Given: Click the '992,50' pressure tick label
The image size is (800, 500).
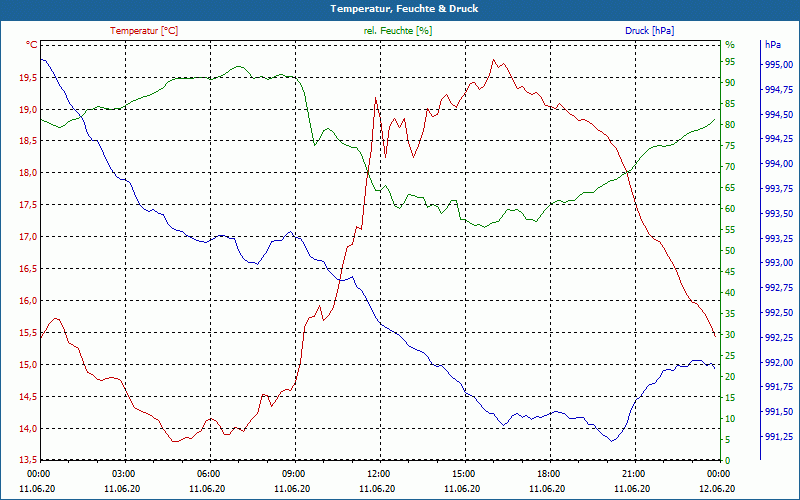Looking at the screenshot, I should (x=779, y=313).
